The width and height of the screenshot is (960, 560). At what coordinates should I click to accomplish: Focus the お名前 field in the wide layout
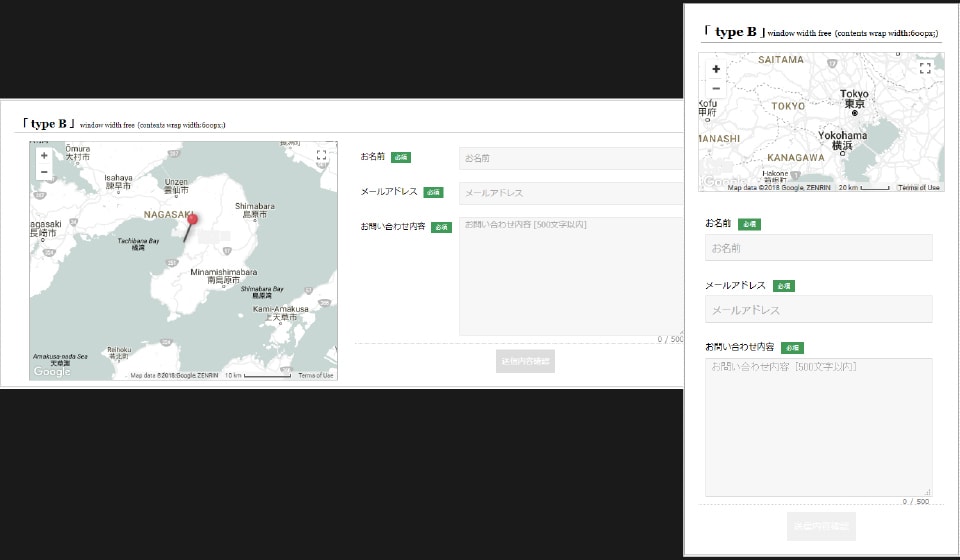[571, 158]
